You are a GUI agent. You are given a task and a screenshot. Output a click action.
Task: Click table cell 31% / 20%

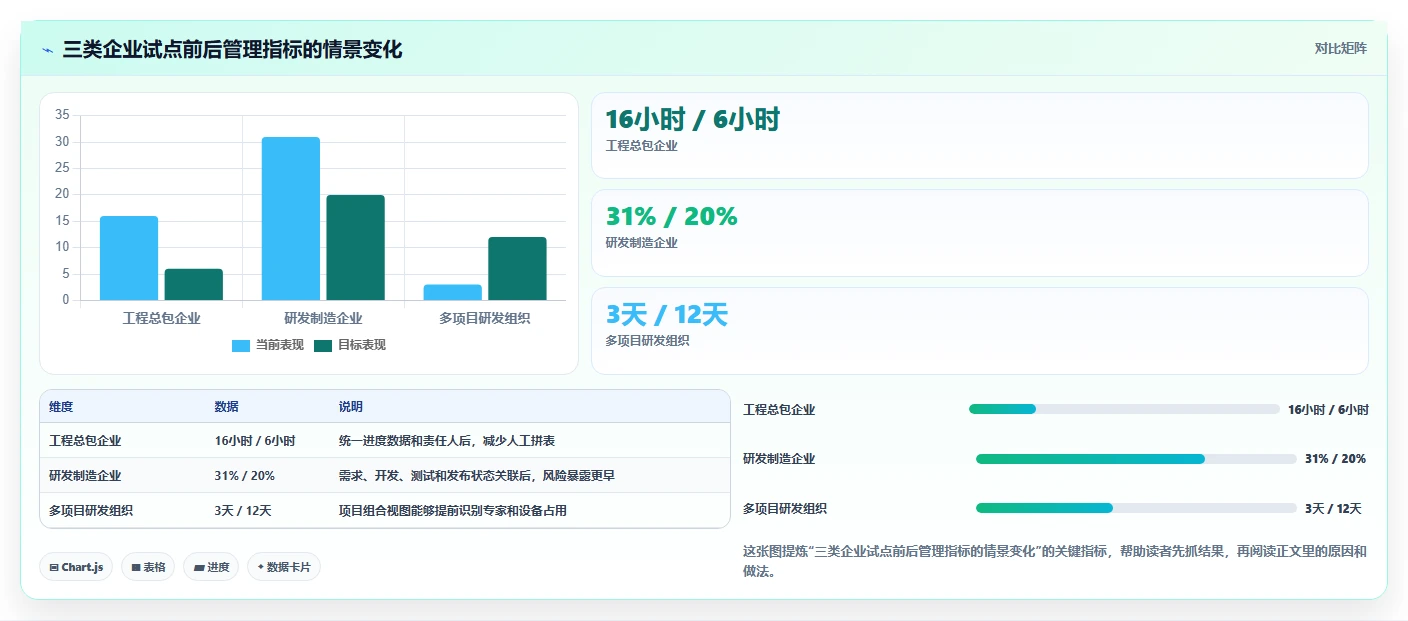[244, 476]
